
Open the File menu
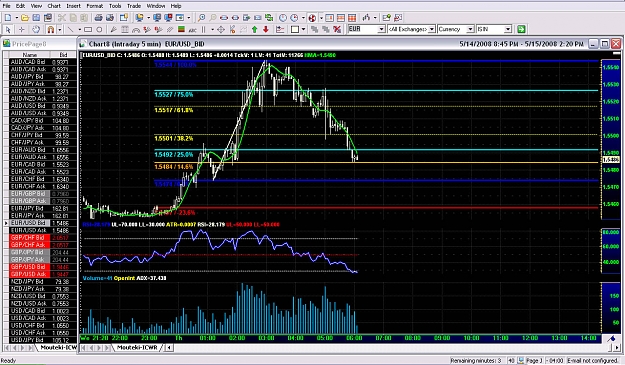6,6
